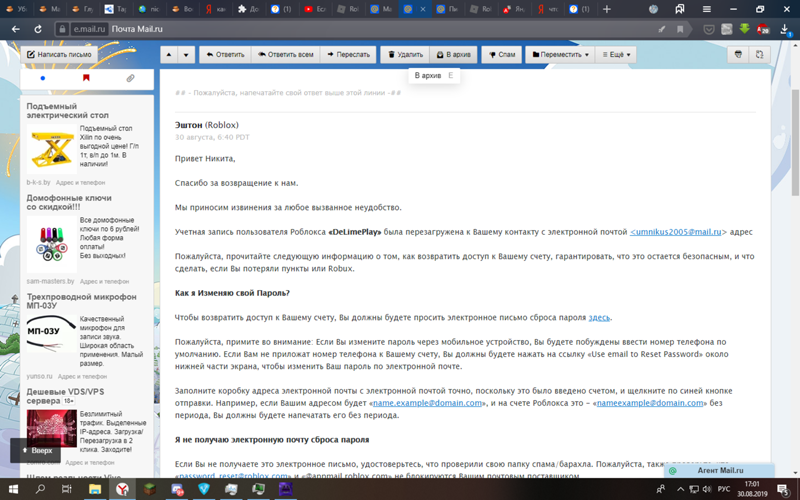Viewport: 800px width, 500px height.
Task: Reload the page with refresh icon
Action: tap(38, 29)
